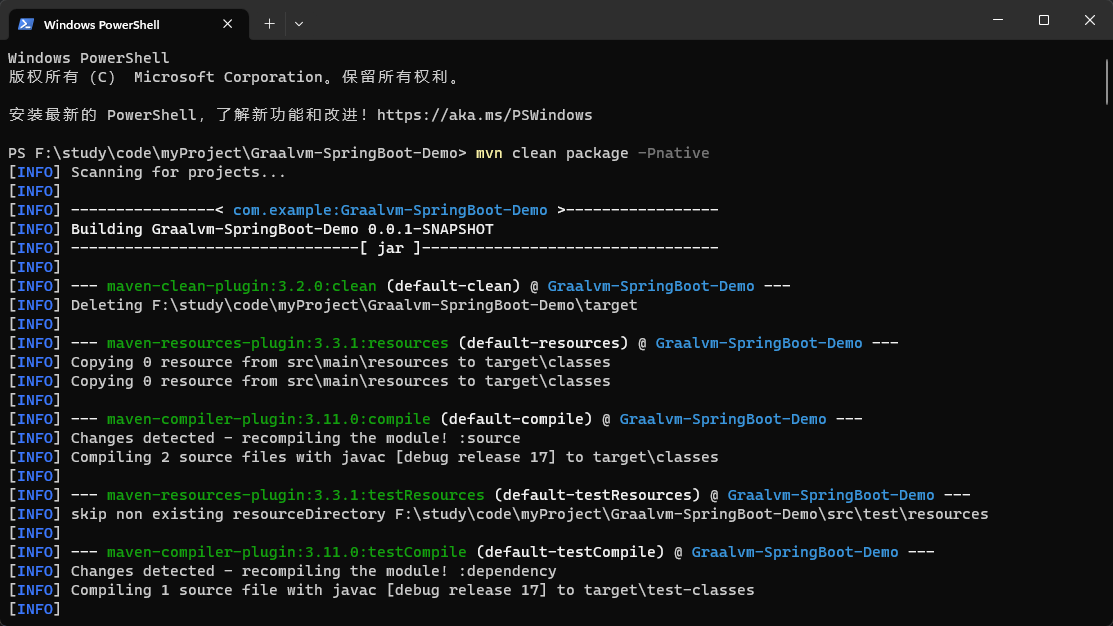Expand the new tab profile dropdown
Viewport: 1113px width, 626px height.
click(x=299, y=24)
